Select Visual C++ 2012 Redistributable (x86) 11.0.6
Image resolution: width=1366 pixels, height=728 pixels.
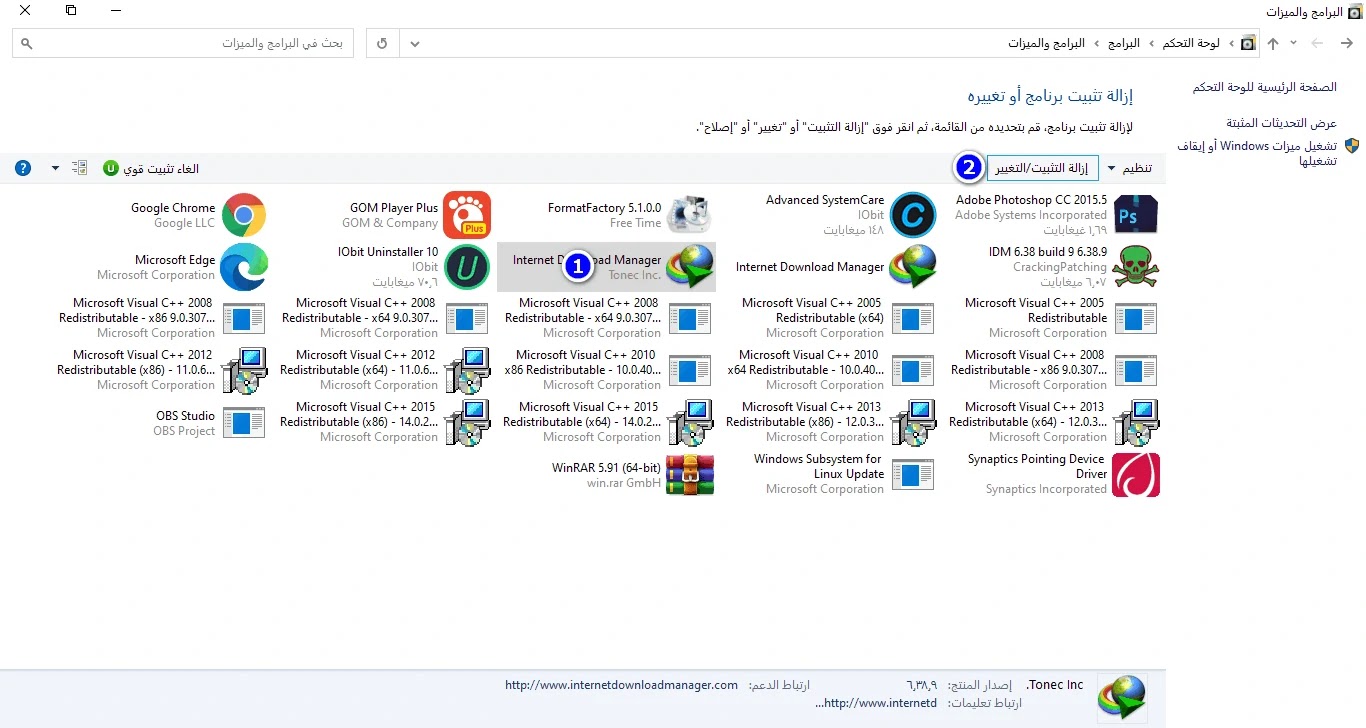[160, 370]
